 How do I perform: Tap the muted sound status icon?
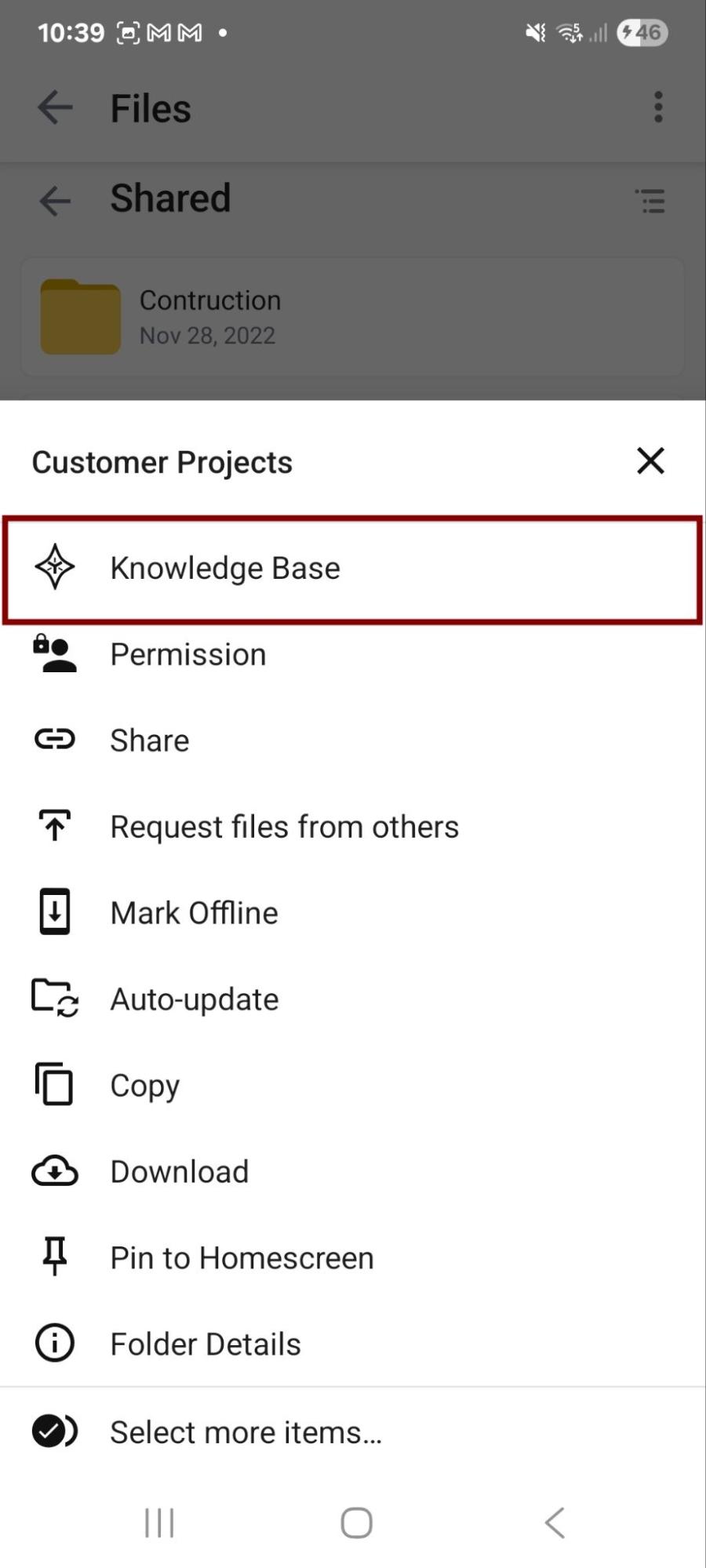point(536,32)
